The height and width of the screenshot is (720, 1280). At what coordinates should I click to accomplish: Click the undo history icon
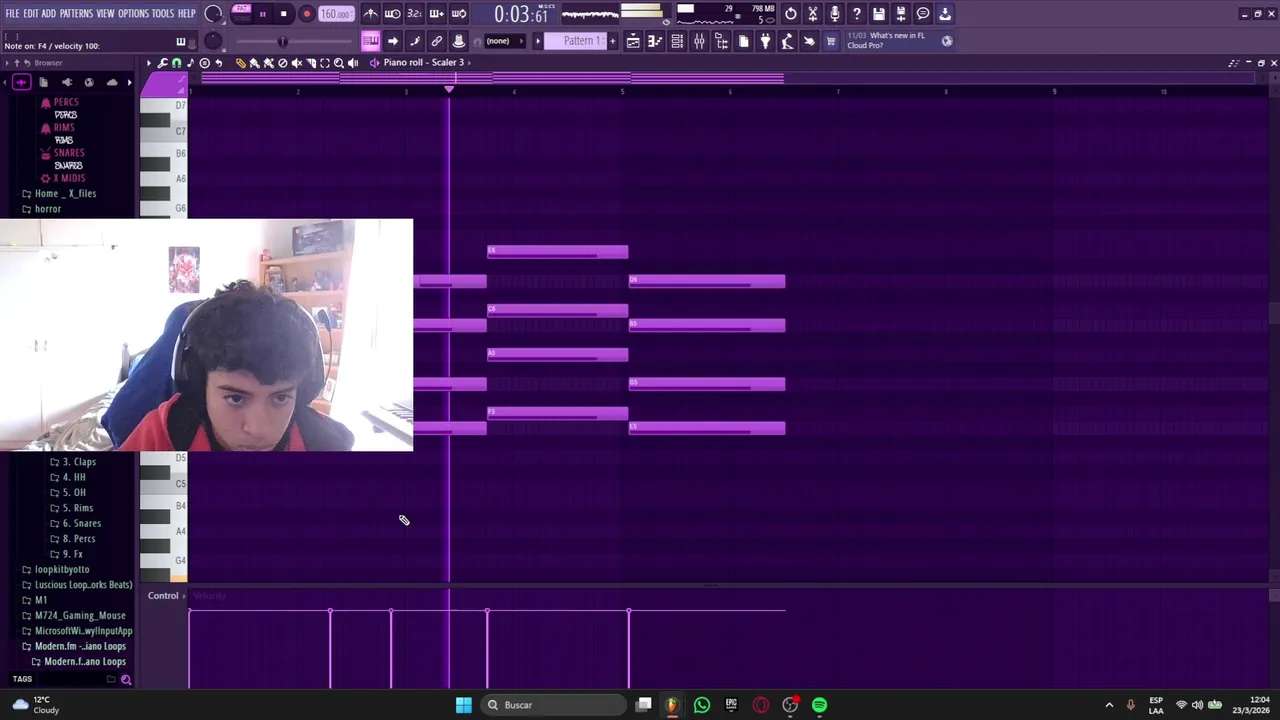(790, 14)
